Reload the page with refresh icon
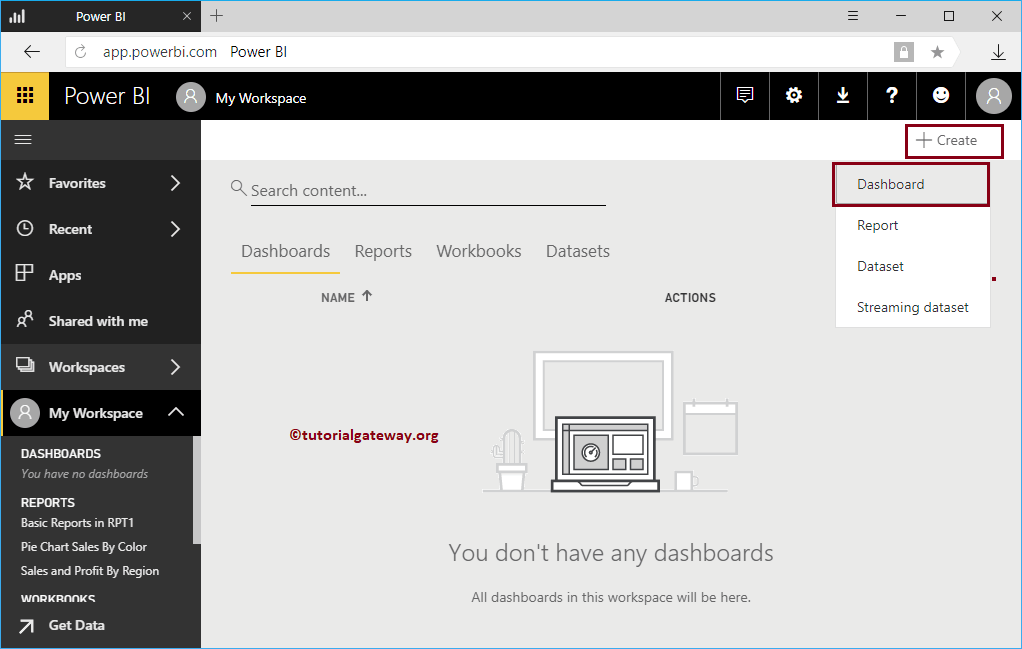Viewport: 1022px width, 649px height. 80,52
